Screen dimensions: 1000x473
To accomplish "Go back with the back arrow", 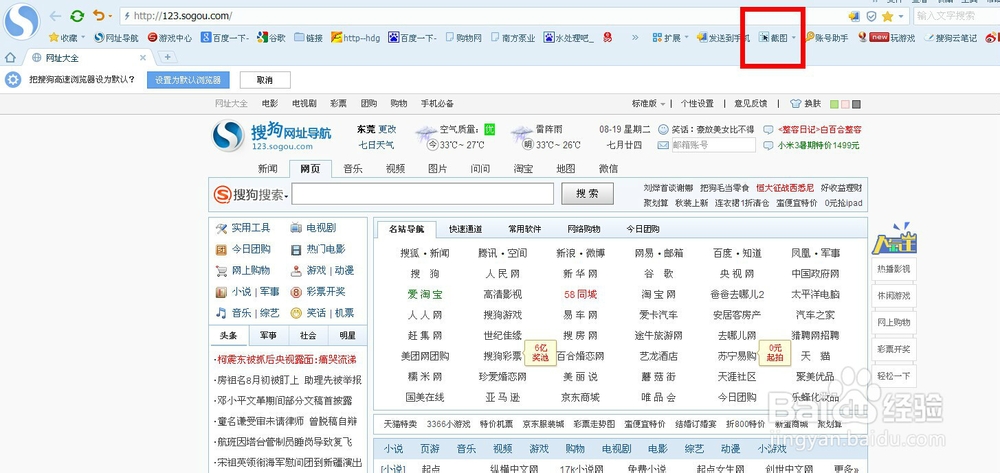I will (x=55, y=16).
